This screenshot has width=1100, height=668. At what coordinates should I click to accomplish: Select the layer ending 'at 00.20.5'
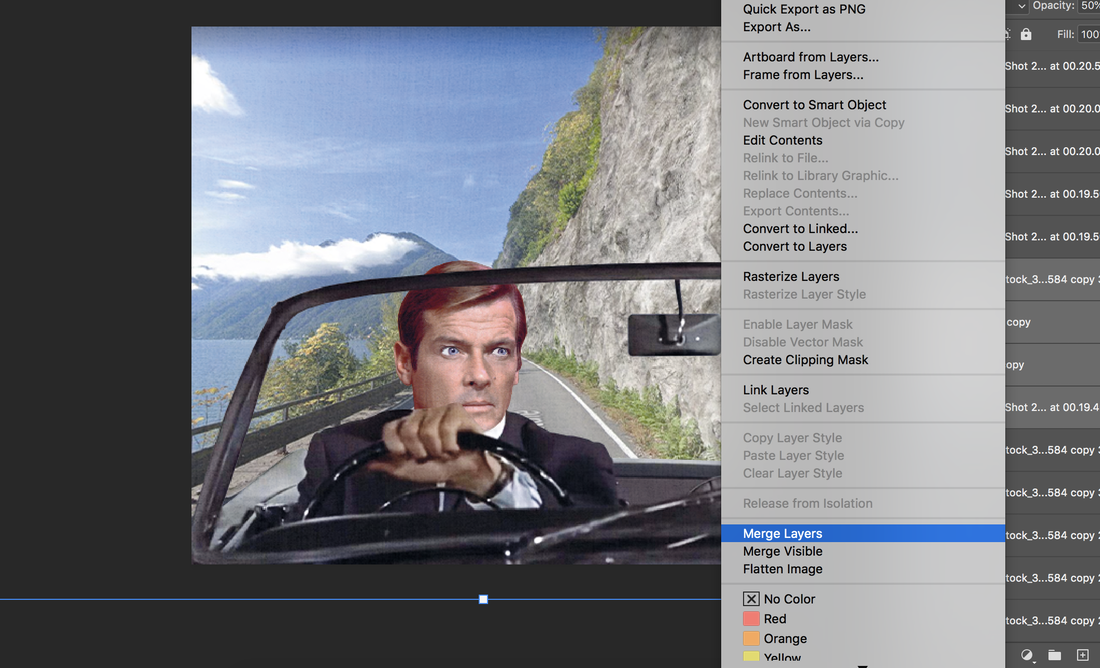[x=1052, y=66]
